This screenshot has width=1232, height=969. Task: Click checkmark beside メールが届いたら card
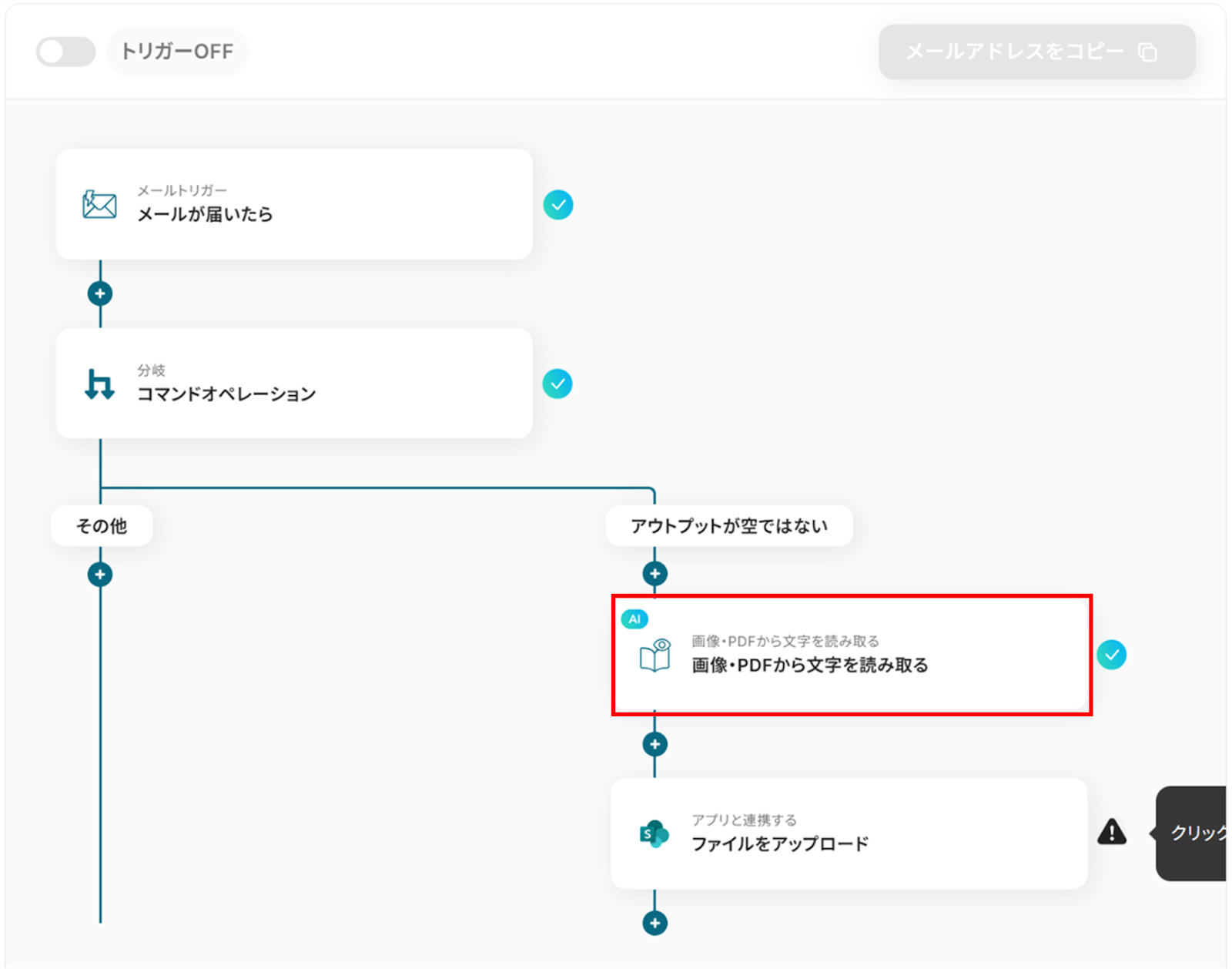pos(557,205)
